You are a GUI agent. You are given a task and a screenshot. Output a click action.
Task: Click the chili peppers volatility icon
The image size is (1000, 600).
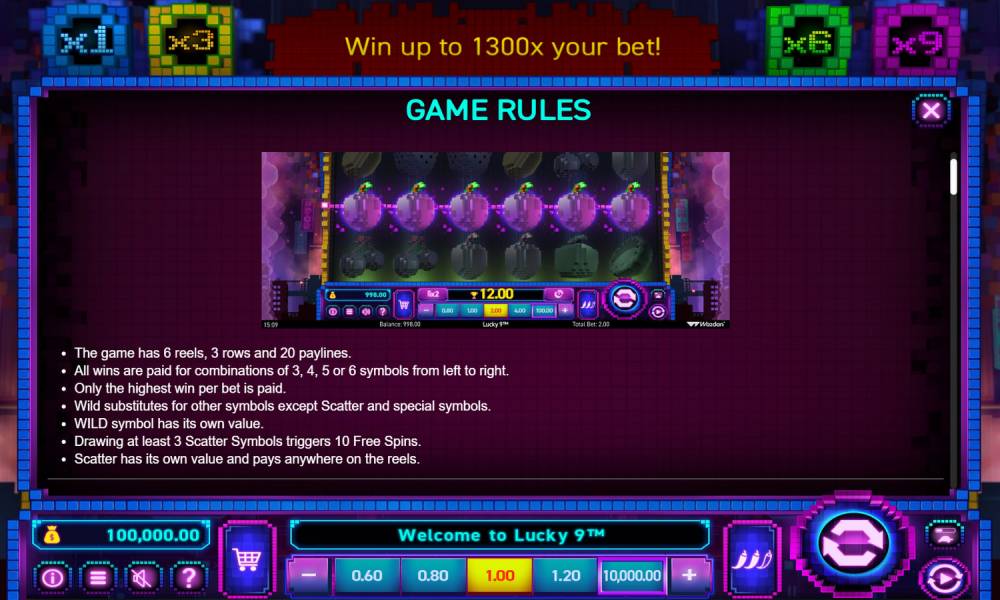[x=751, y=560]
